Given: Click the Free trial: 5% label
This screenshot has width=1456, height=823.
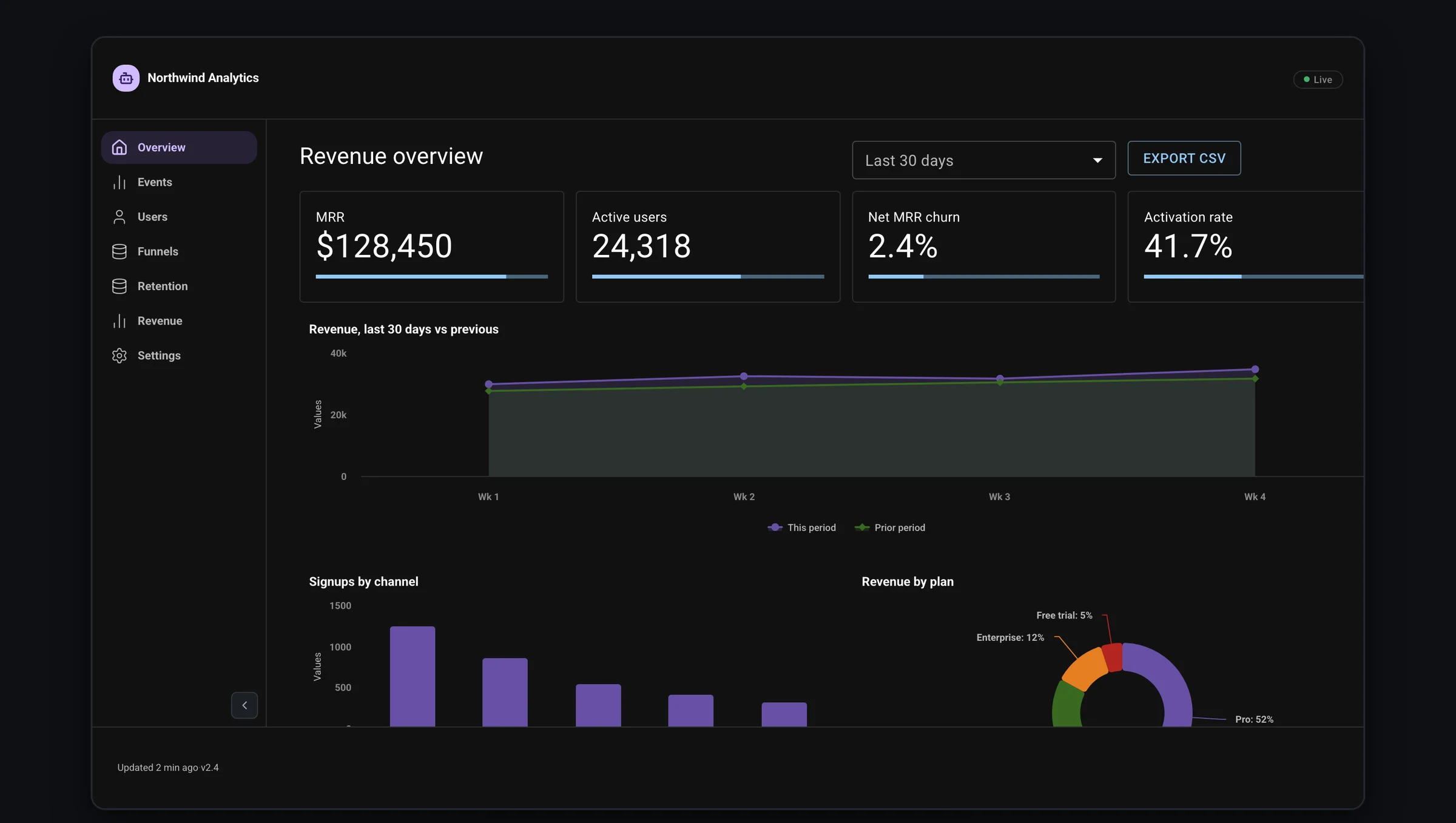Looking at the screenshot, I should tap(1064, 615).
